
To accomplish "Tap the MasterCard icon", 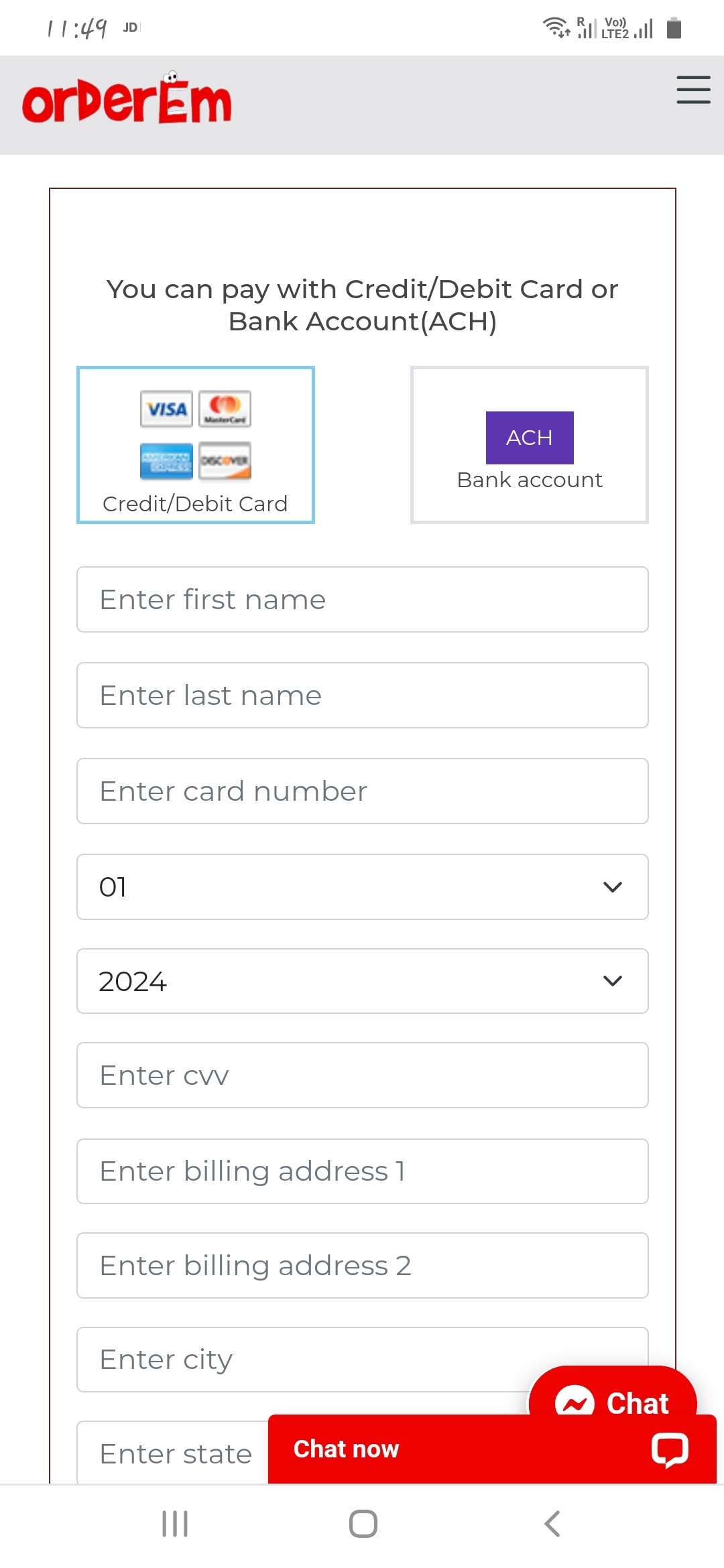I will click(x=225, y=409).
